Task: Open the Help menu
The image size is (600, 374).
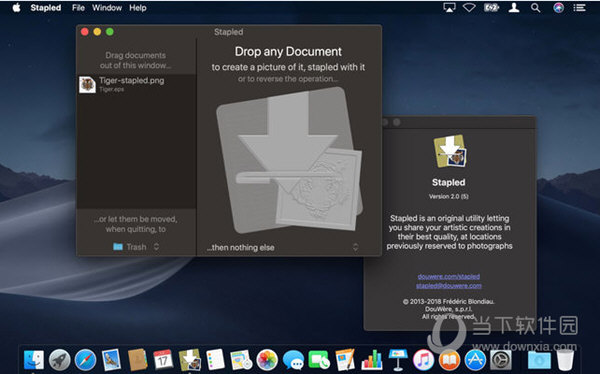Action: pos(138,8)
